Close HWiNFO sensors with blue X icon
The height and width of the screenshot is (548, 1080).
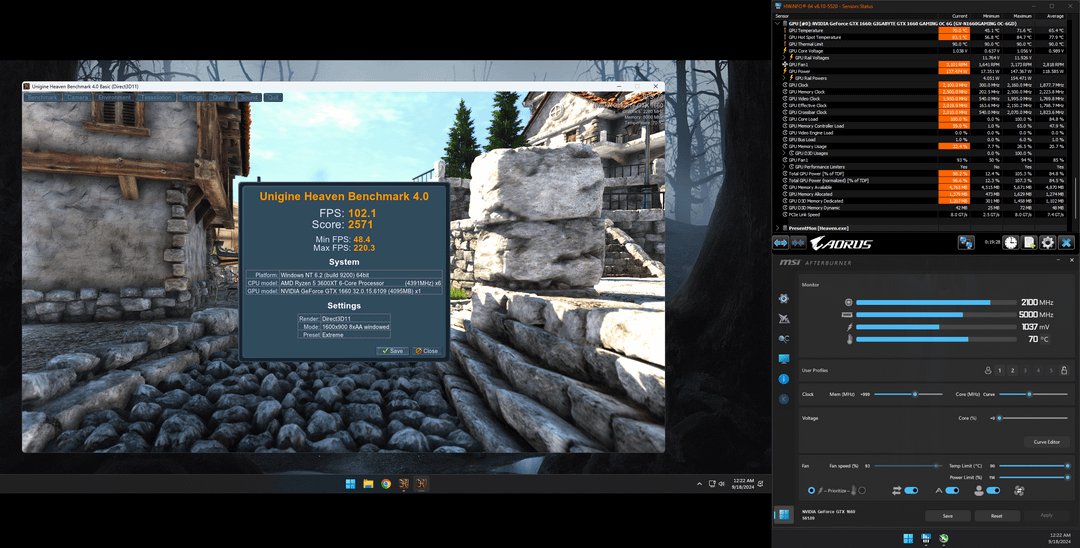pyautogui.click(x=1066, y=242)
